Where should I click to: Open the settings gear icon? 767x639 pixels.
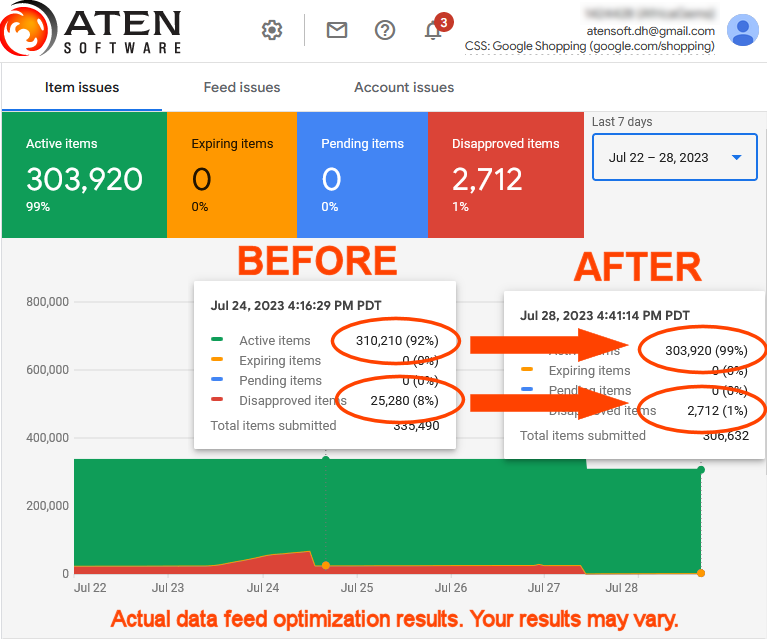click(x=272, y=30)
